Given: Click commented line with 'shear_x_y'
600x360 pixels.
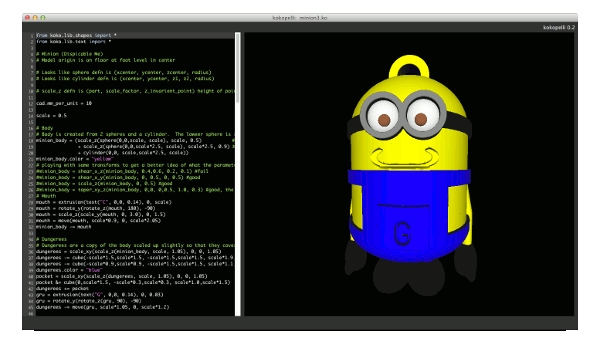Looking at the screenshot, I should pos(118,178).
